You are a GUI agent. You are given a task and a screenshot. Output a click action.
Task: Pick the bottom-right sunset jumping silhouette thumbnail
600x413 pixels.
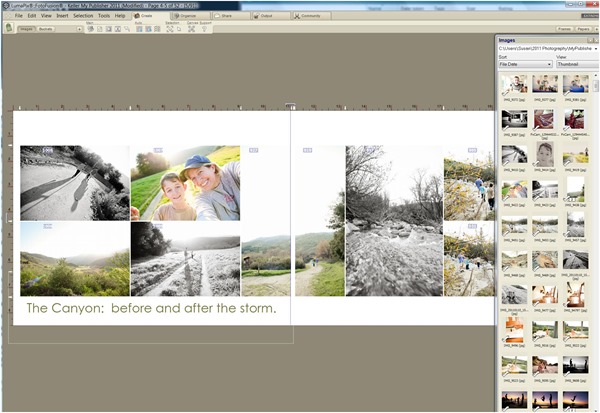[576, 400]
